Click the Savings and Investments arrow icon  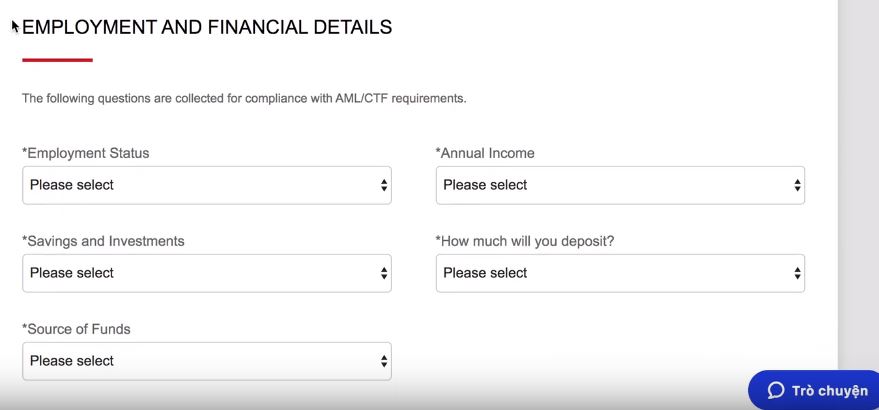383,273
